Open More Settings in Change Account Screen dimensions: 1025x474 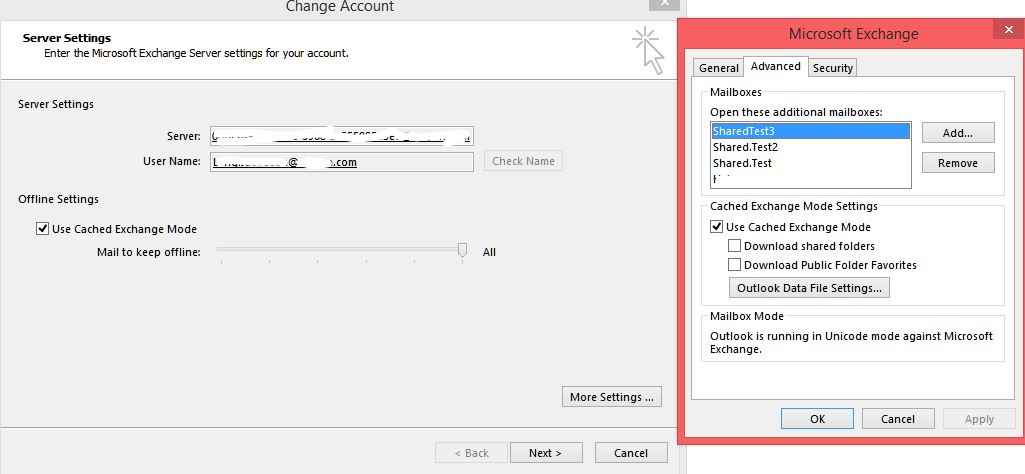[x=612, y=397]
